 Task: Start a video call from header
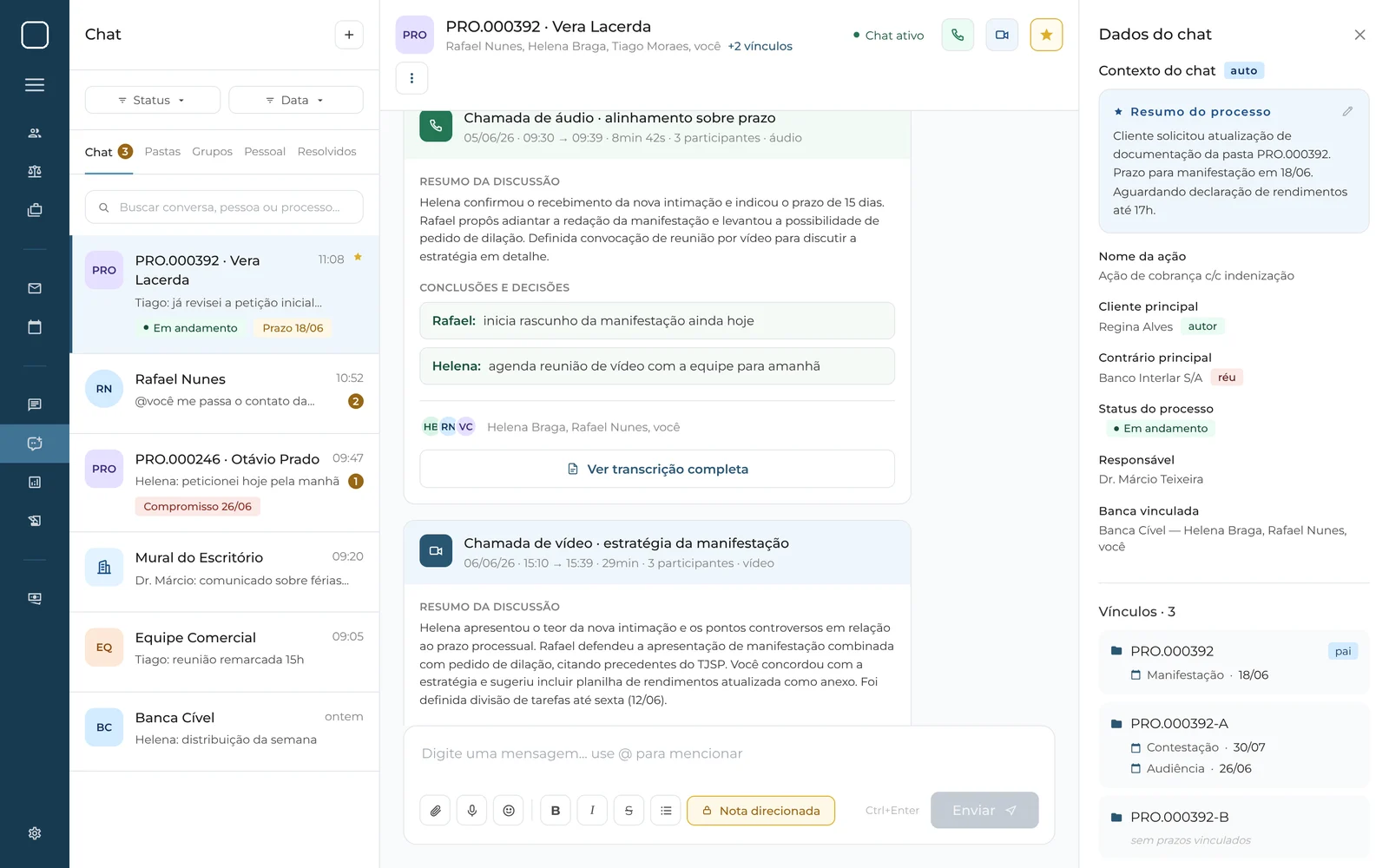1002,35
